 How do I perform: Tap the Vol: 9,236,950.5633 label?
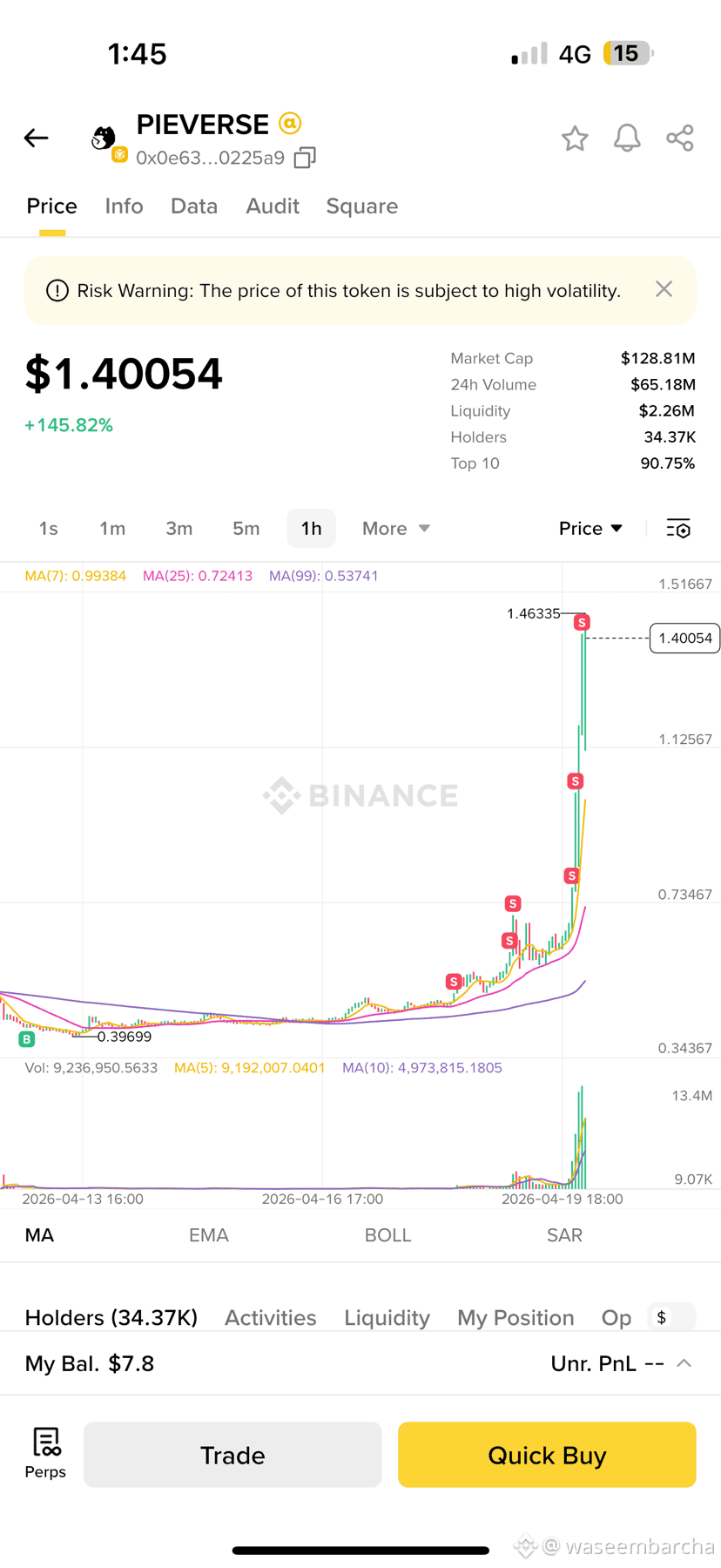tap(91, 1068)
